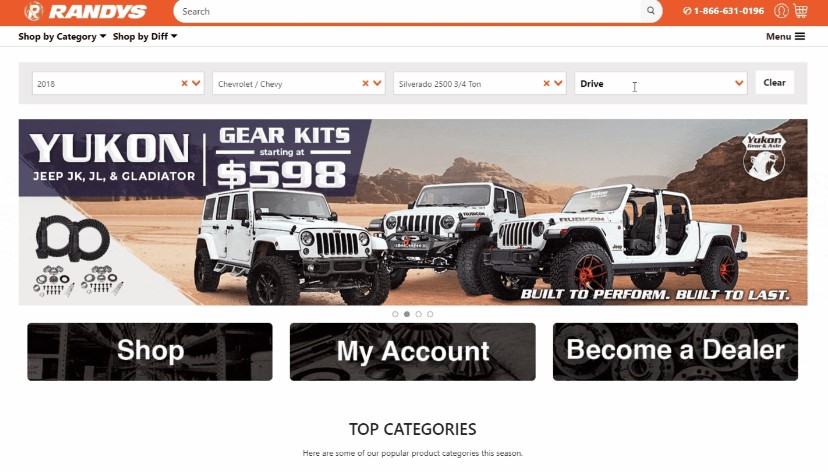Open the Become a Dealer tile

(675, 352)
